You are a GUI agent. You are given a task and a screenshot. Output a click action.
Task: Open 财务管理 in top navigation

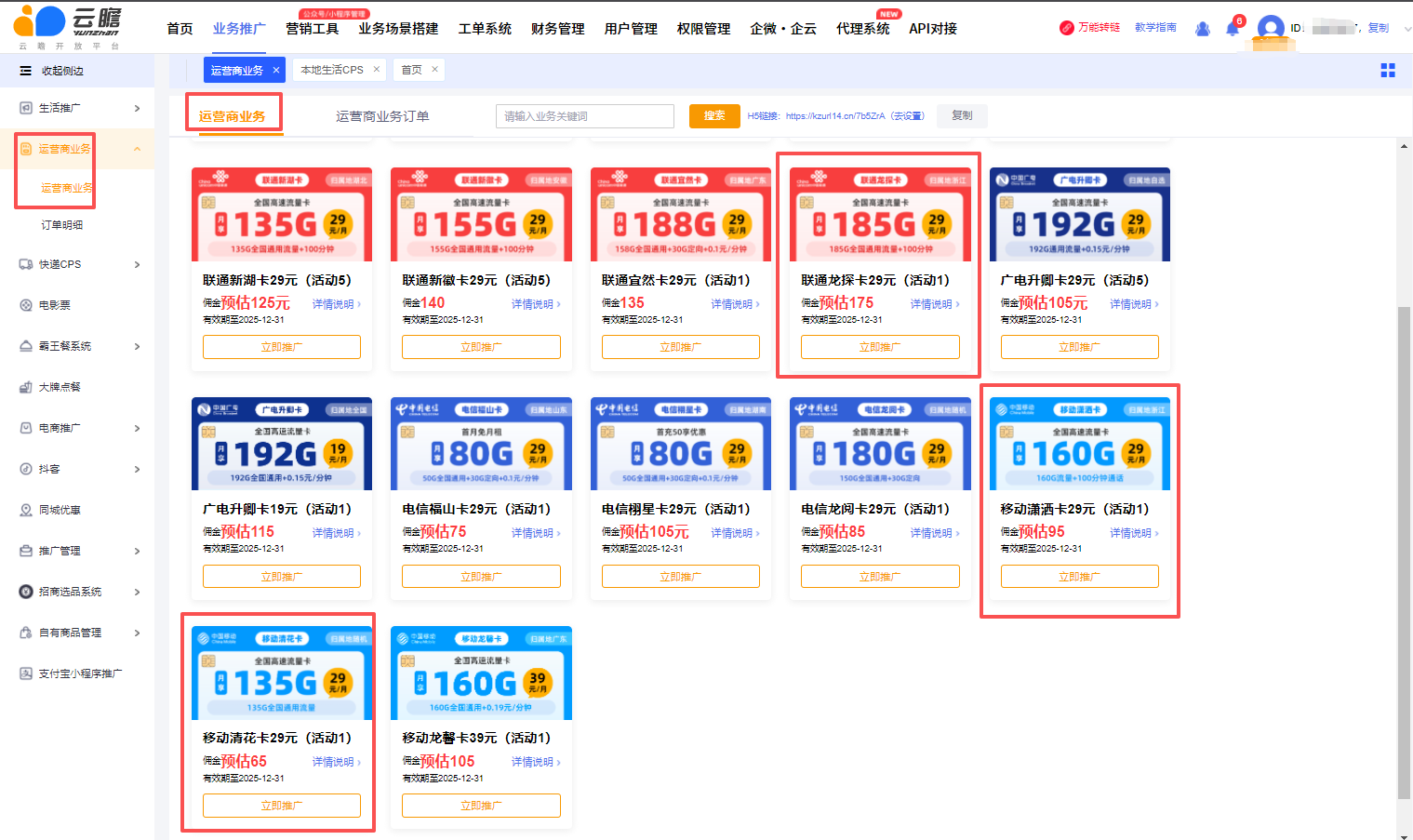(x=557, y=29)
